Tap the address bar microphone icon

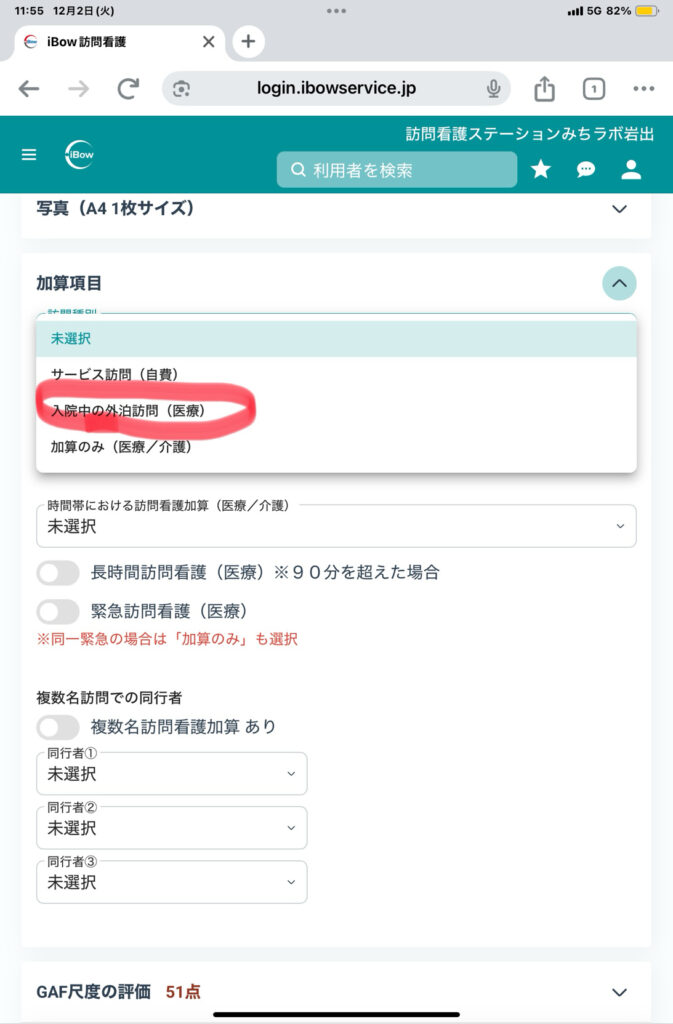tap(494, 89)
